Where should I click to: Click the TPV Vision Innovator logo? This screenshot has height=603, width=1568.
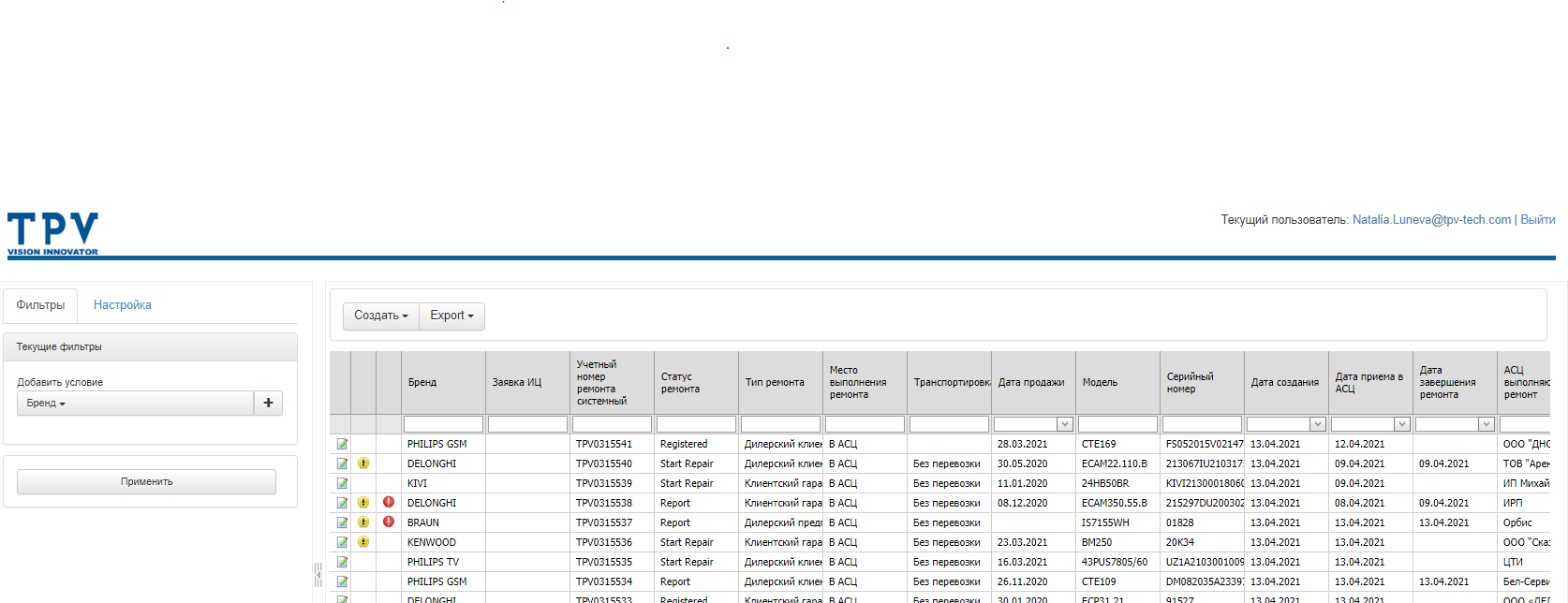click(x=52, y=233)
